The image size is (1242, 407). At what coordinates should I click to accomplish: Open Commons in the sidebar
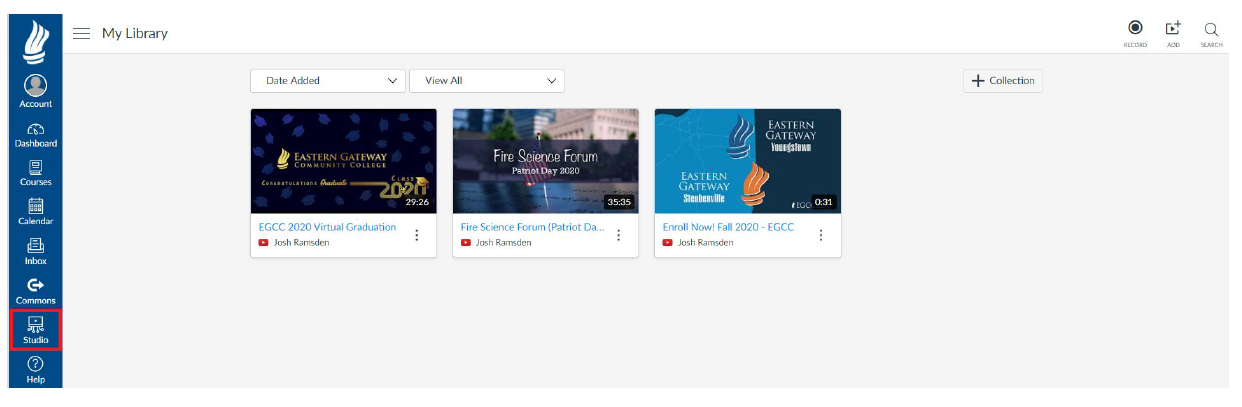click(x=35, y=290)
